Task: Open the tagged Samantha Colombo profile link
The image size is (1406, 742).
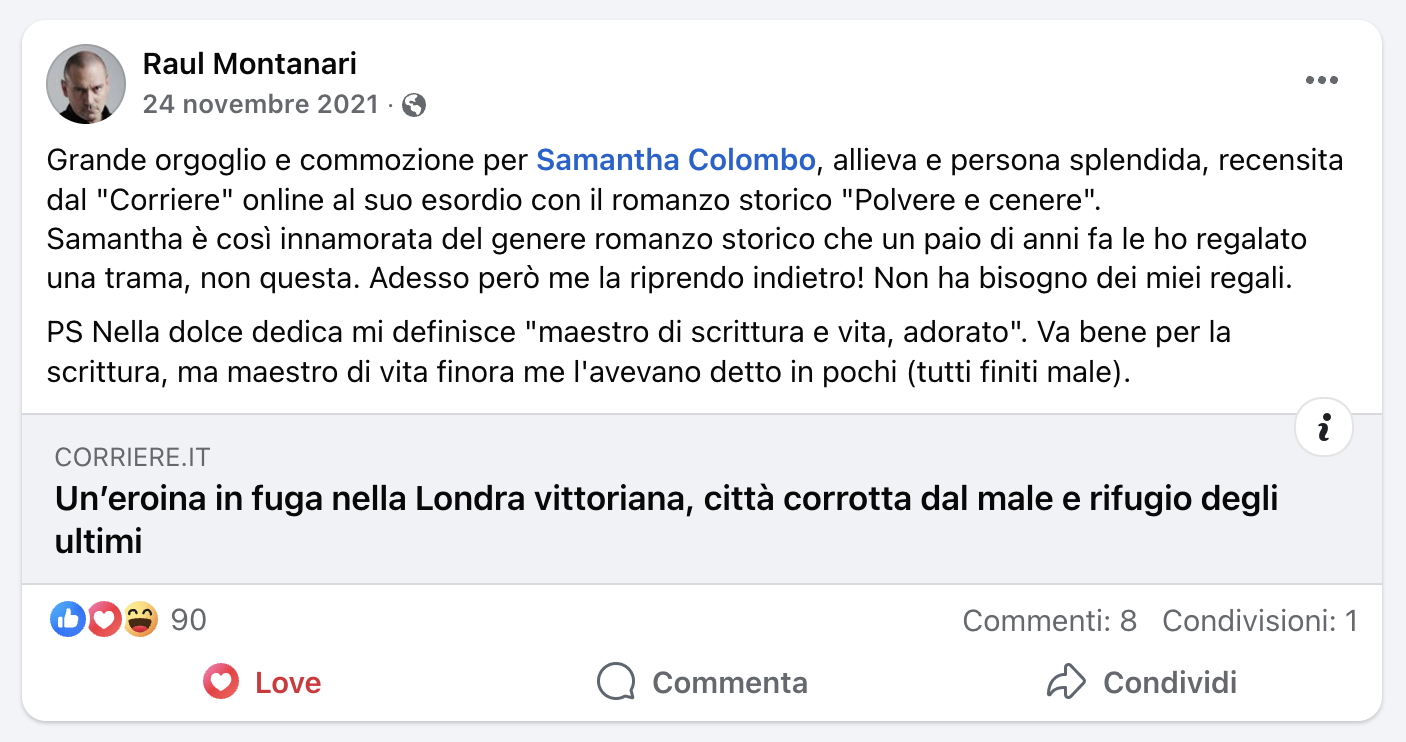Action: pos(676,160)
